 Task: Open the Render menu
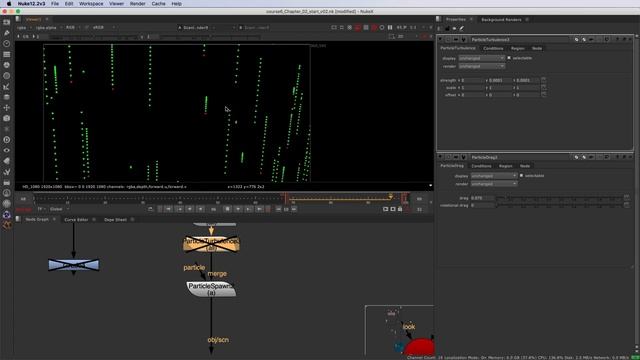pos(138,4)
